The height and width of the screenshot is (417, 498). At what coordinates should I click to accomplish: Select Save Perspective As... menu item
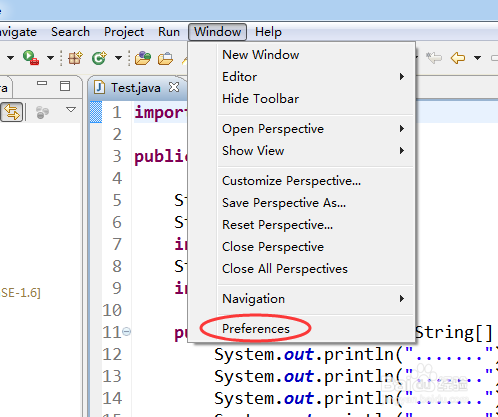pos(301,203)
